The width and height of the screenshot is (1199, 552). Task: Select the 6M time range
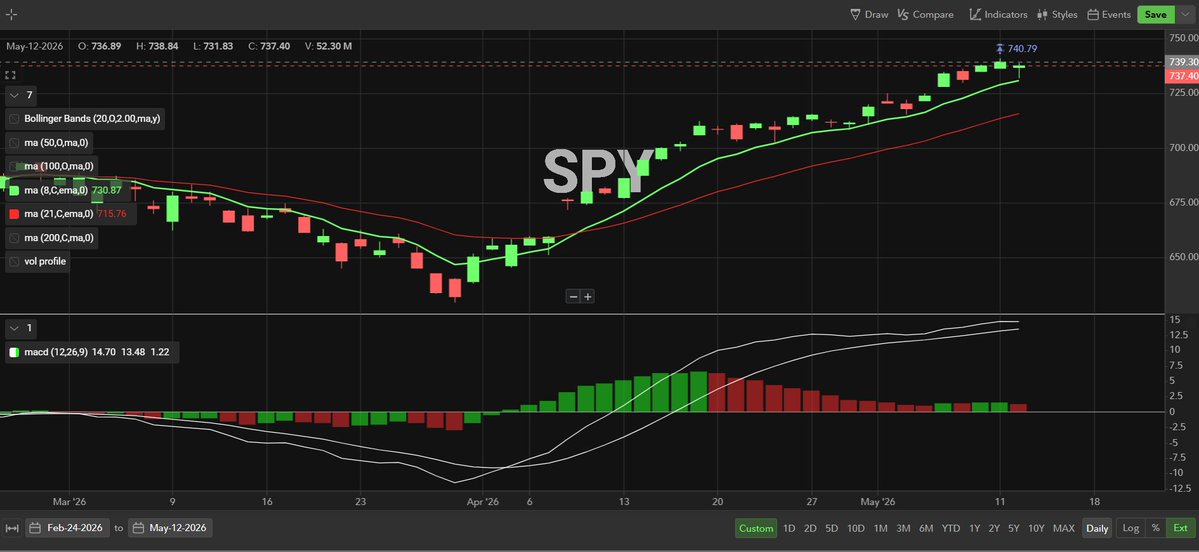[x=926, y=528]
